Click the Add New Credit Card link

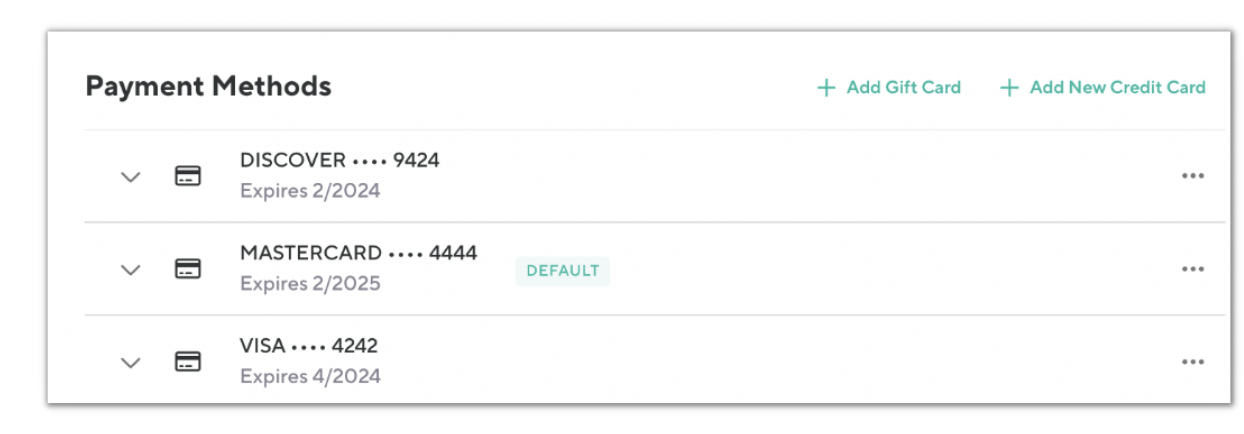tap(1117, 88)
